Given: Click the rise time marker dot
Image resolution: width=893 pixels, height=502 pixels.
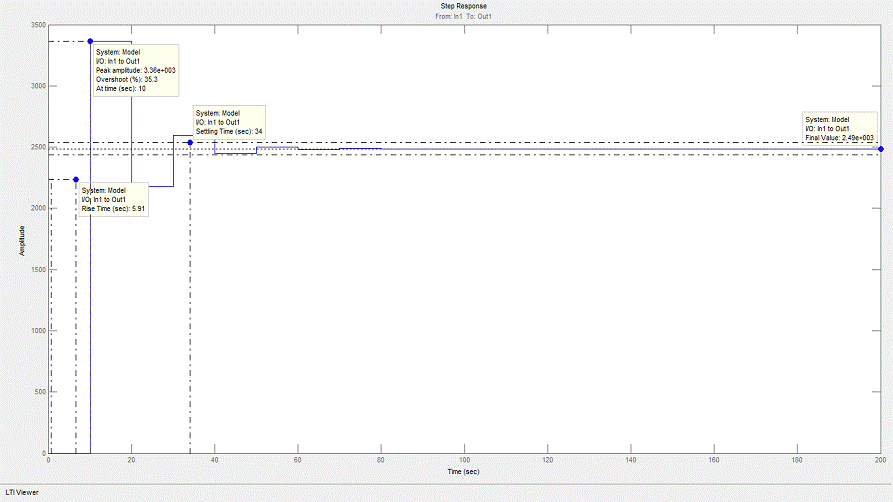Looking at the screenshot, I should coord(75,180).
